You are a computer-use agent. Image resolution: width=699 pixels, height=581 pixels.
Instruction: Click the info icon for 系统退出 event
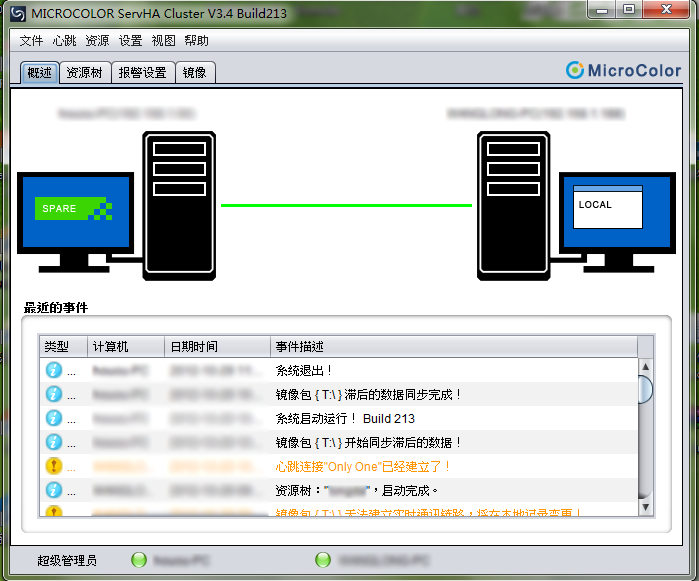tap(54, 370)
